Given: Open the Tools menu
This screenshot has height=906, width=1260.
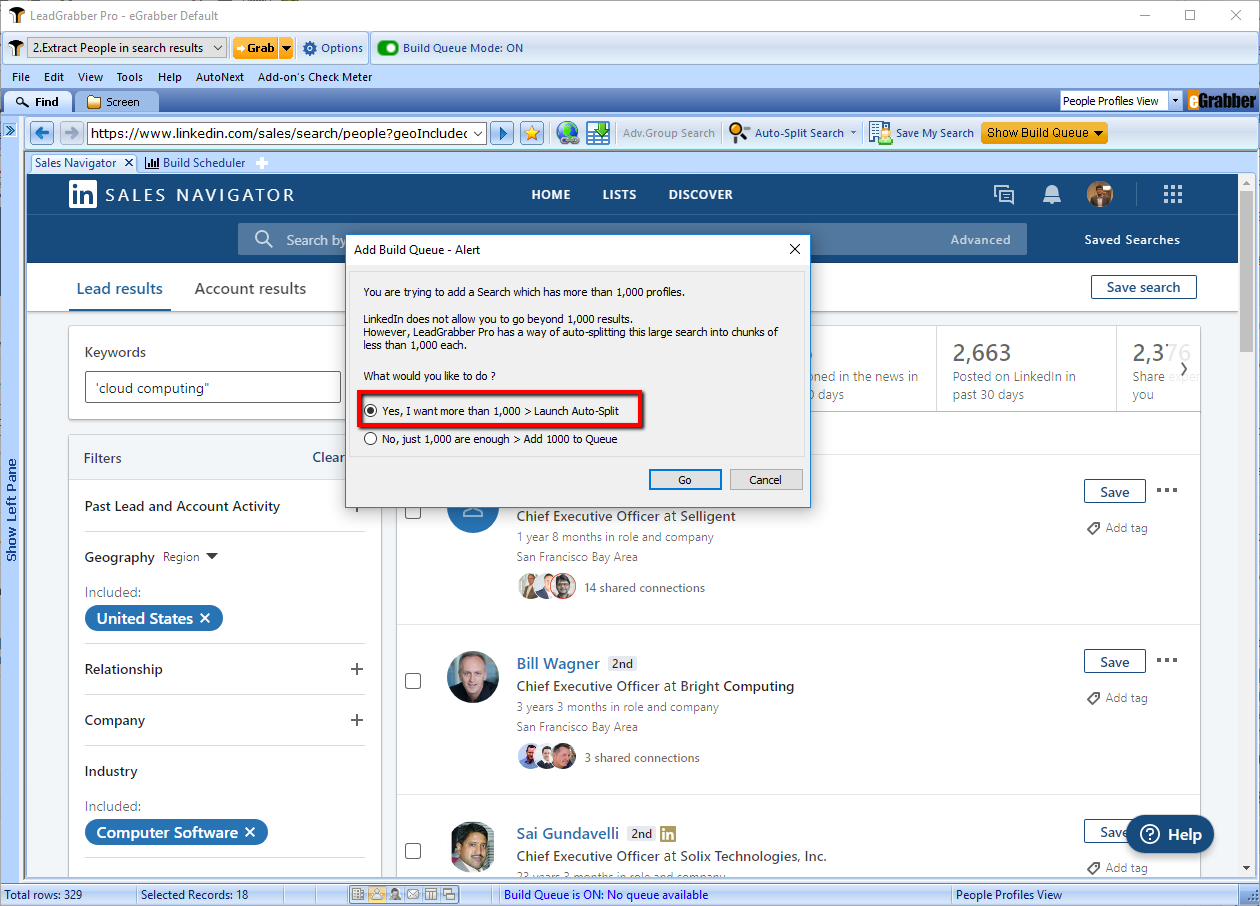Looking at the screenshot, I should [129, 77].
